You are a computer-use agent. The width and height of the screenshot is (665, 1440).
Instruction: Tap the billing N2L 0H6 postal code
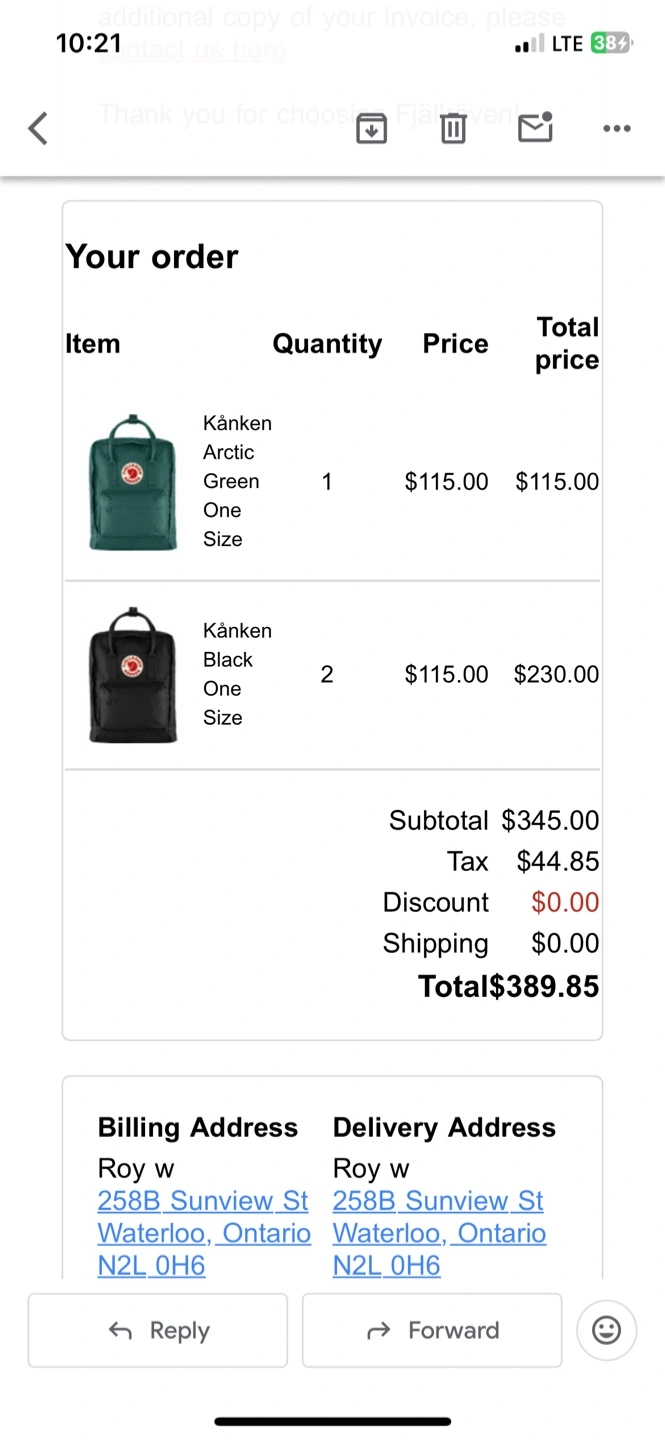click(151, 1266)
